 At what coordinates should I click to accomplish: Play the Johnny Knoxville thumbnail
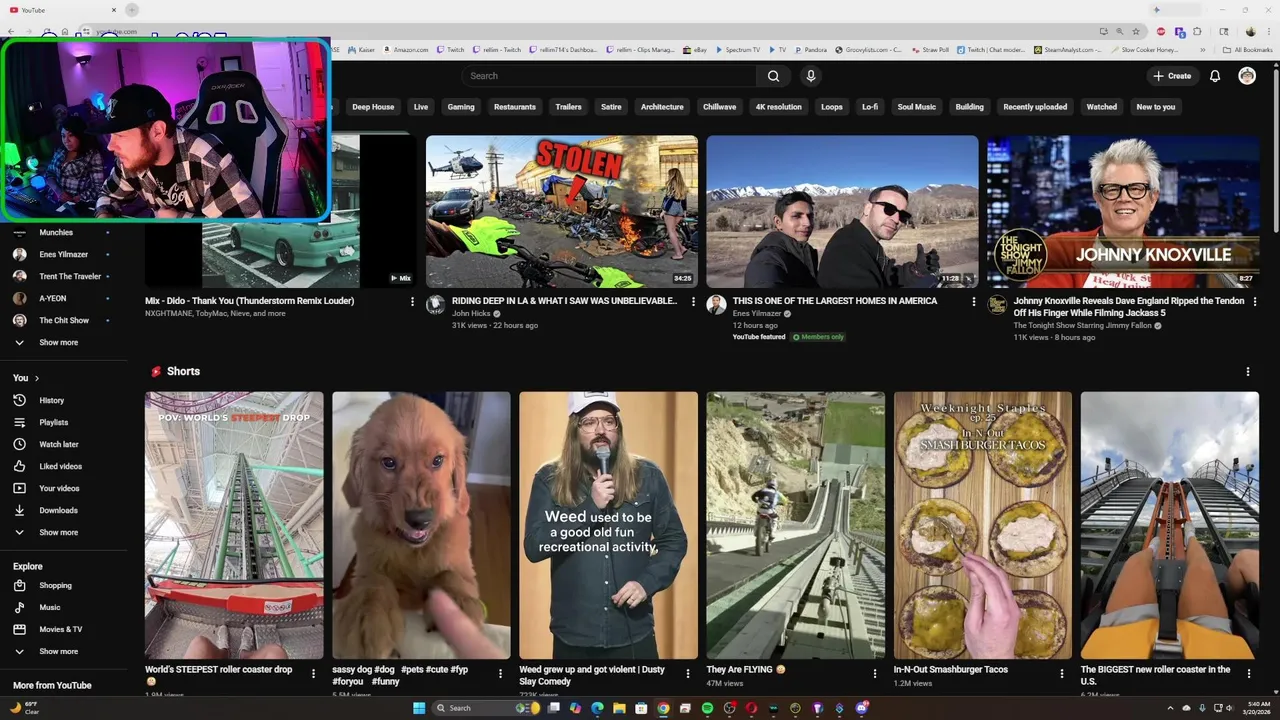pyautogui.click(x=1123, y=212)
